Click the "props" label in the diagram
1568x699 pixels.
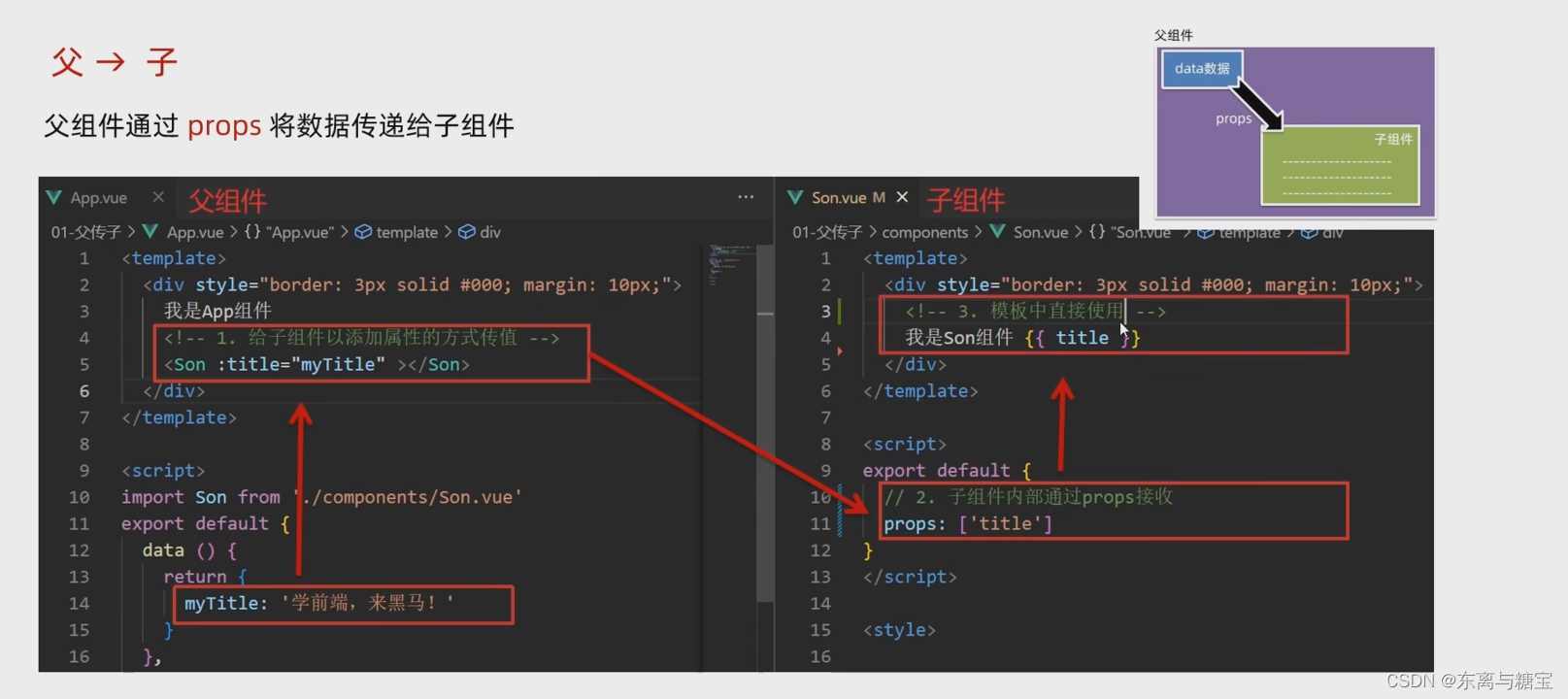(1233, 118)
